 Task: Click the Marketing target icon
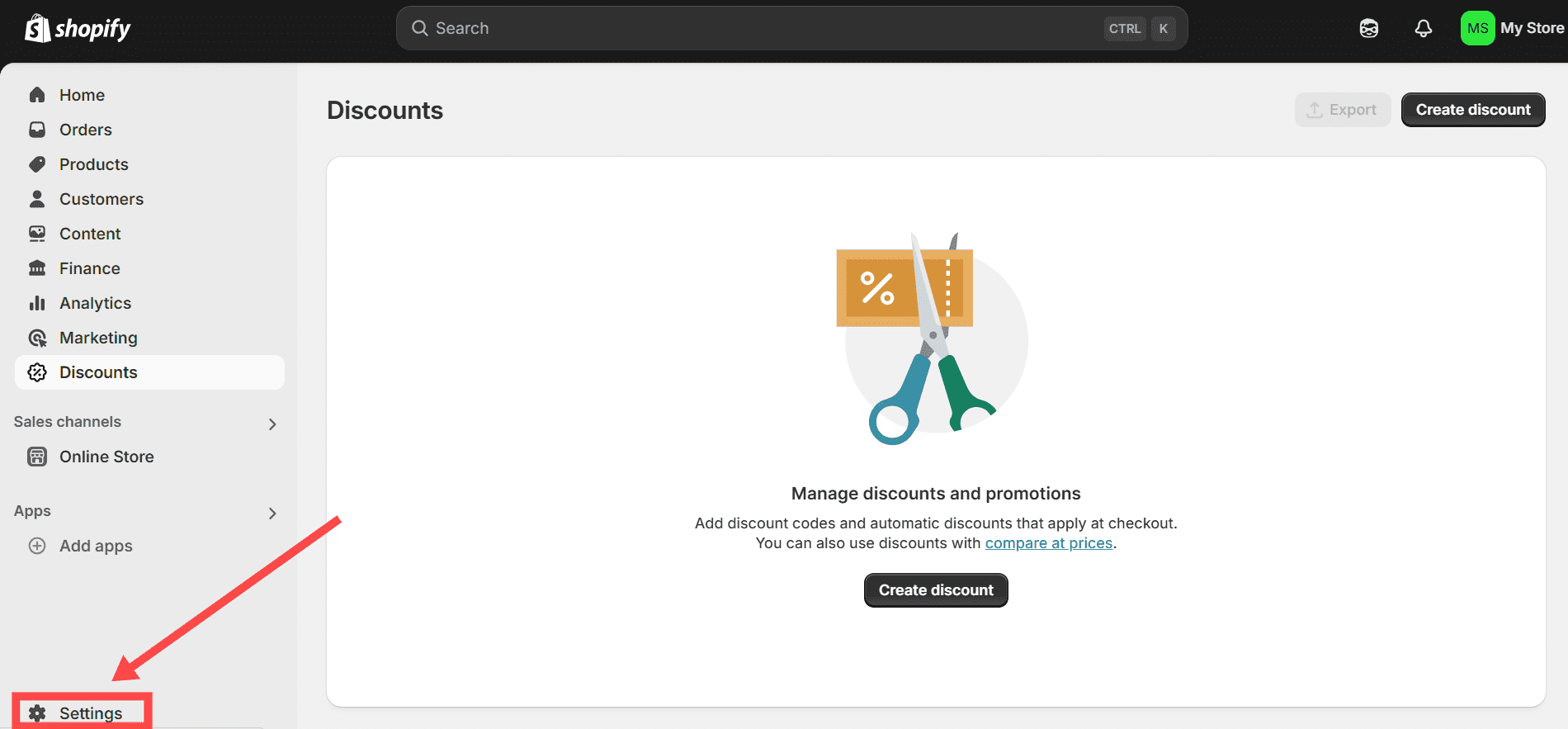click(37, 338)
